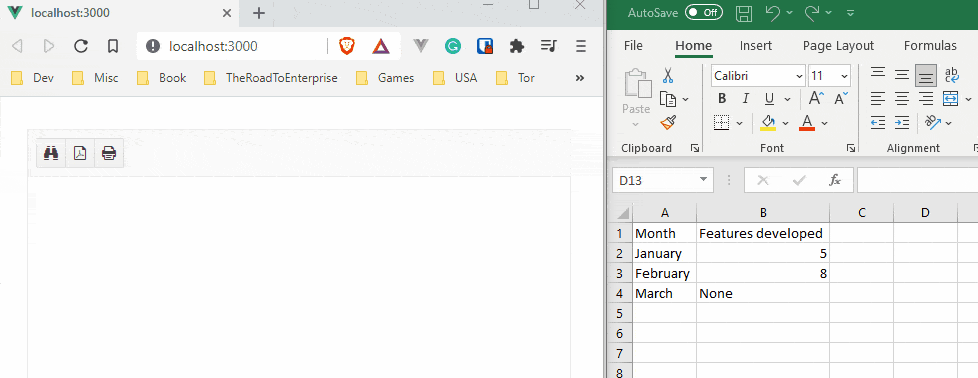The image size is (978, 378).
Task: Expand the fill color dropdown arrow
Action: tap(785, 123)
